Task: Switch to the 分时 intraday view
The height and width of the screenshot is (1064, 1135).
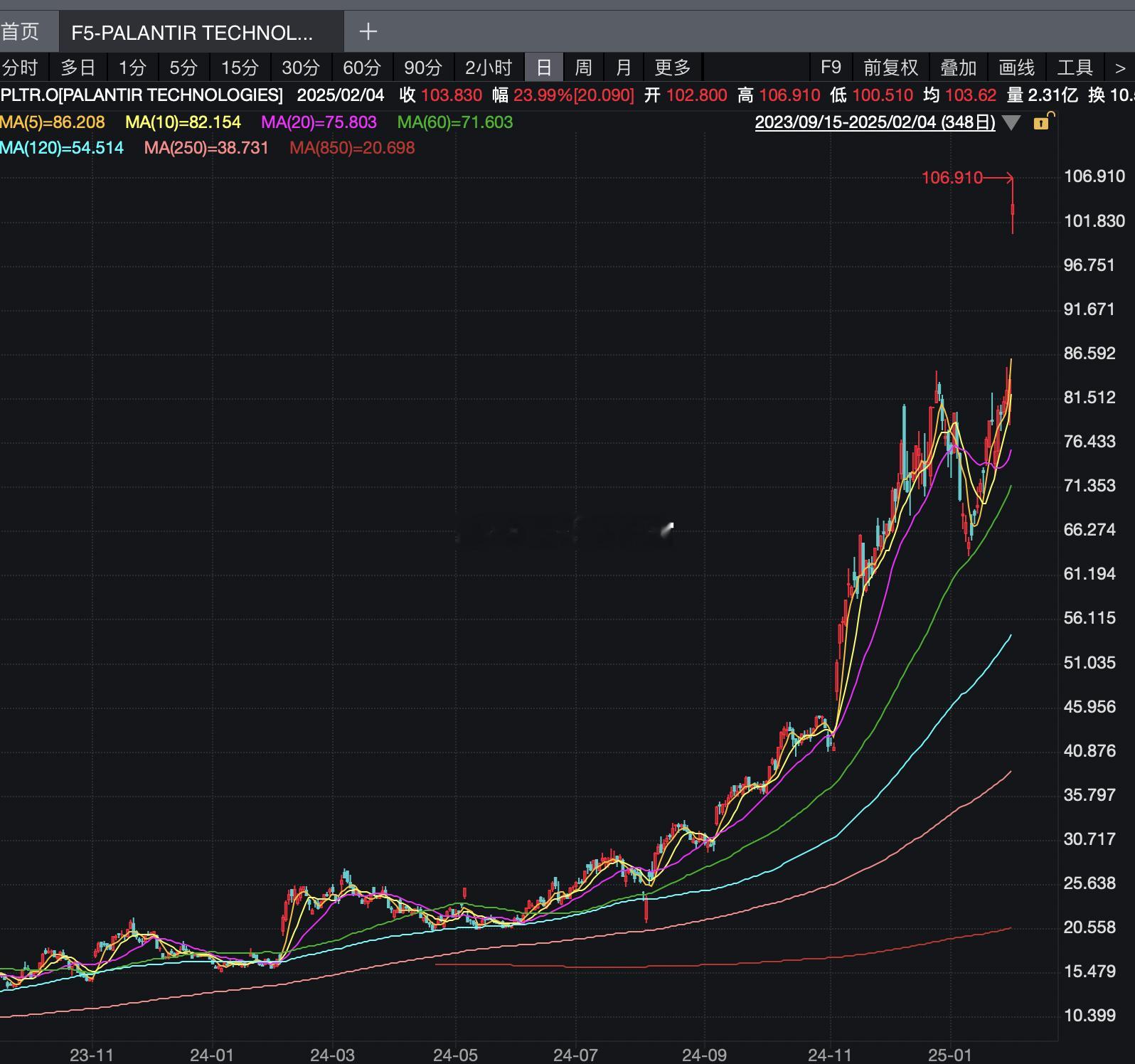Action: point(21,68)
